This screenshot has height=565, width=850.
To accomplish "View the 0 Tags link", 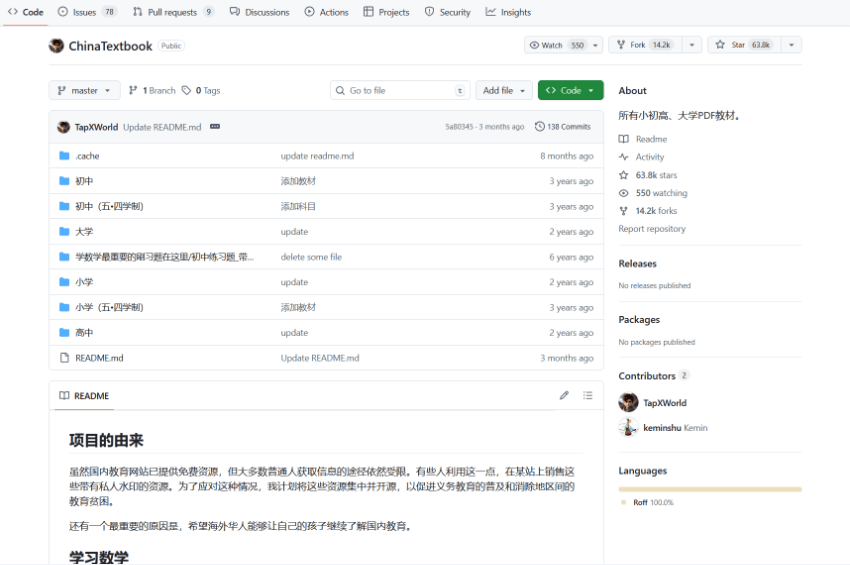I will click(201, 91).
